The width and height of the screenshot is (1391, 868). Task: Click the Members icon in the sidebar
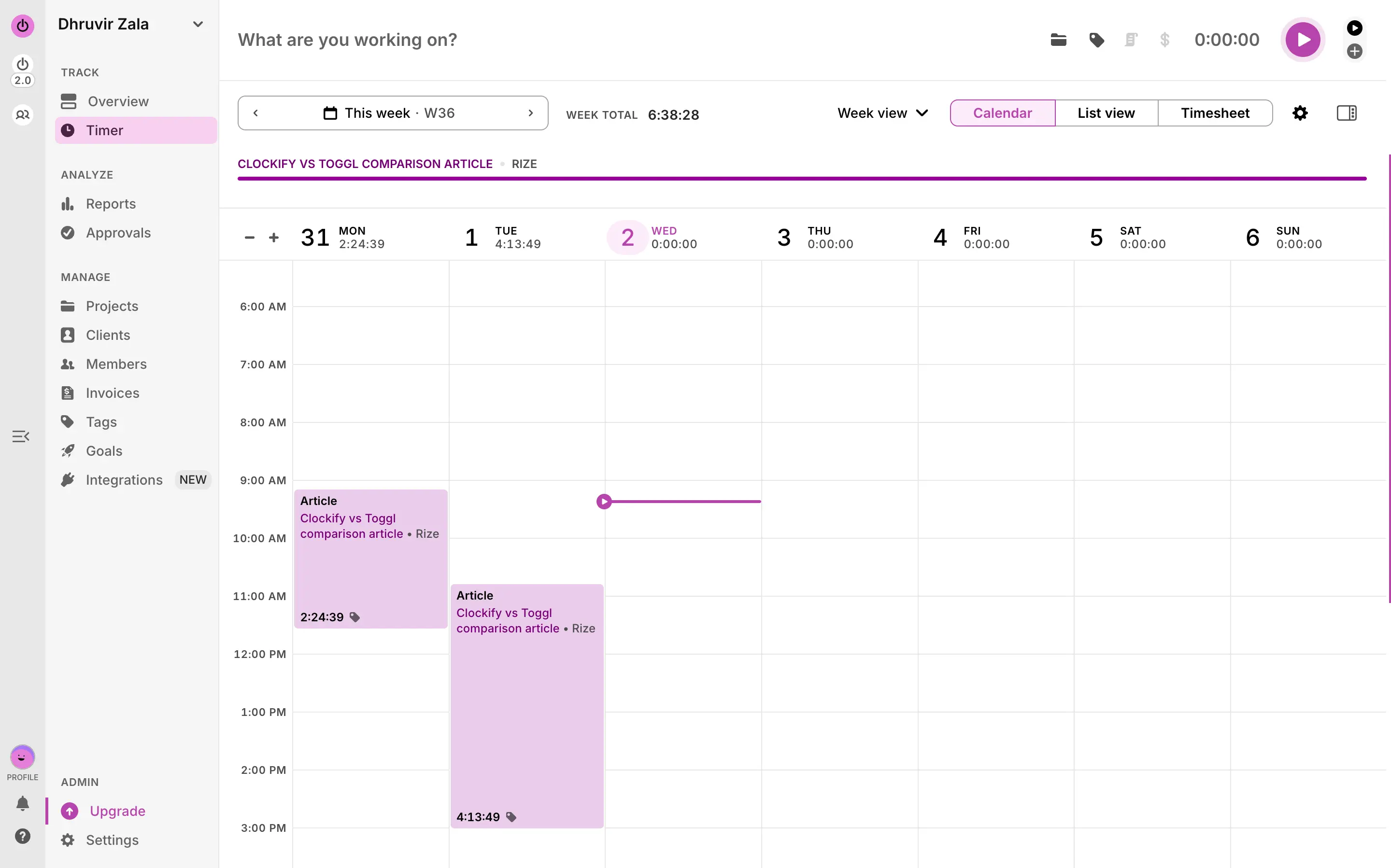click(x=68, y=364)
